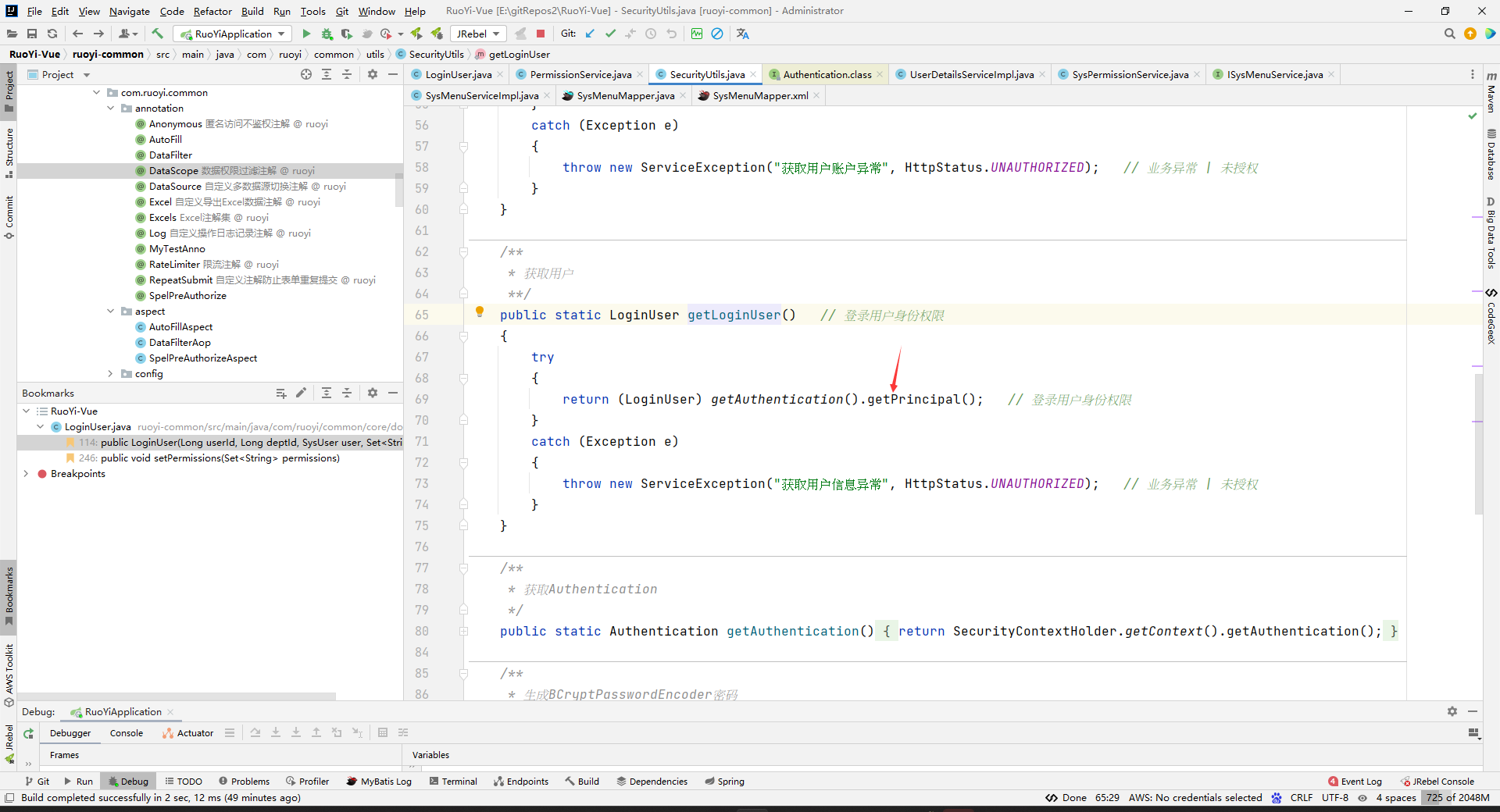Screen dimensions: 1500x812
Task: Toggle Bookmarks tool window stripe button
Action: pyautogui.click(x=9, y=596)
